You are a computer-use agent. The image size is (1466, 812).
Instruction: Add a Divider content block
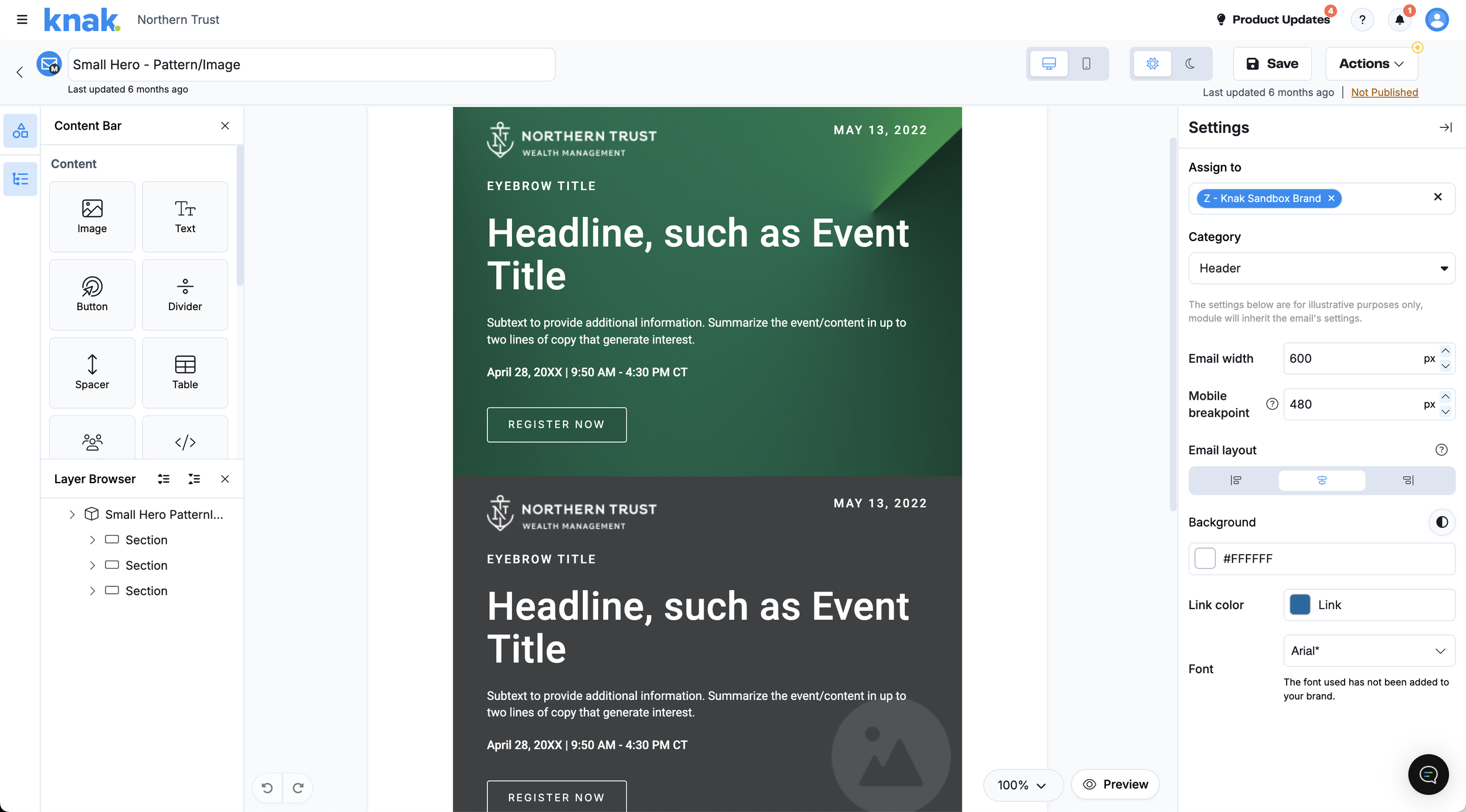[185, 294]
